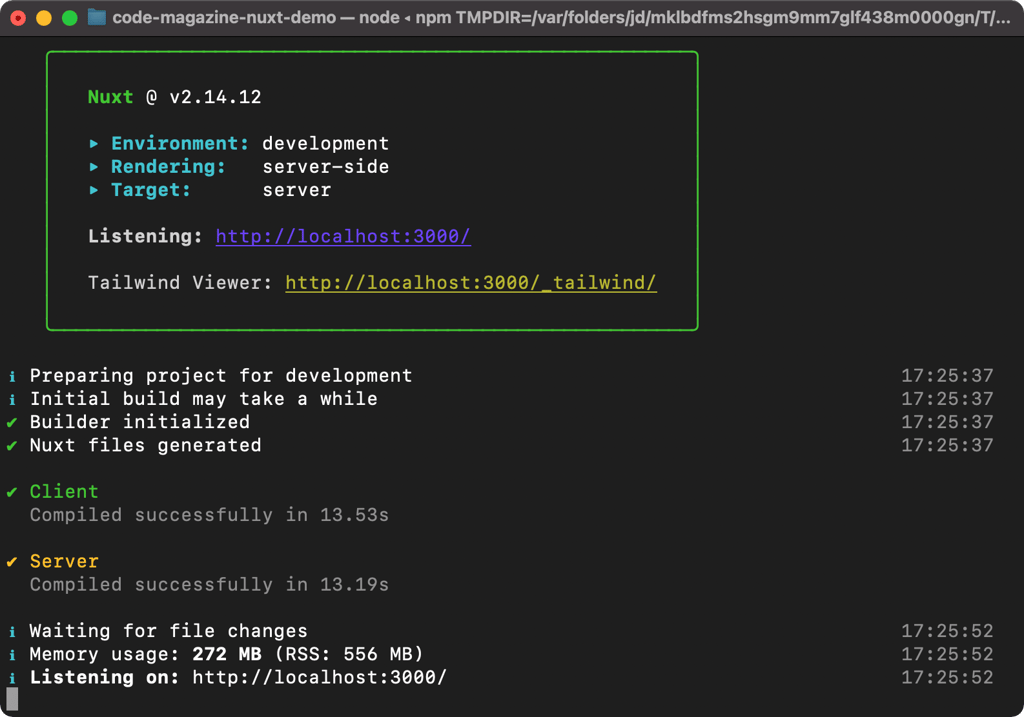Screen dimensions: 1024x717
Task: Click the green Client heading
Action: pos(64,492)
